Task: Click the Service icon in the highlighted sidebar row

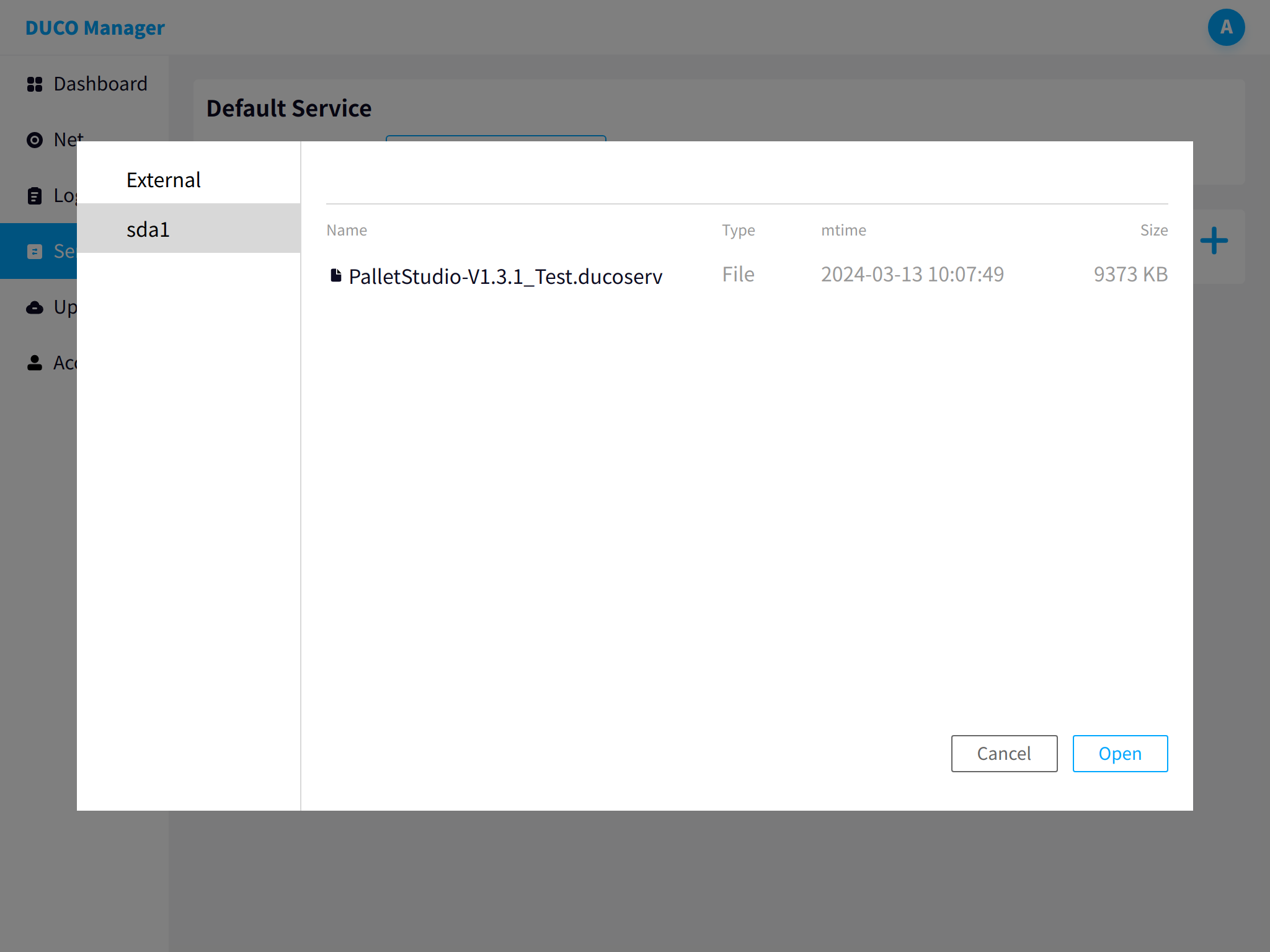Action: tap(35, 252)
